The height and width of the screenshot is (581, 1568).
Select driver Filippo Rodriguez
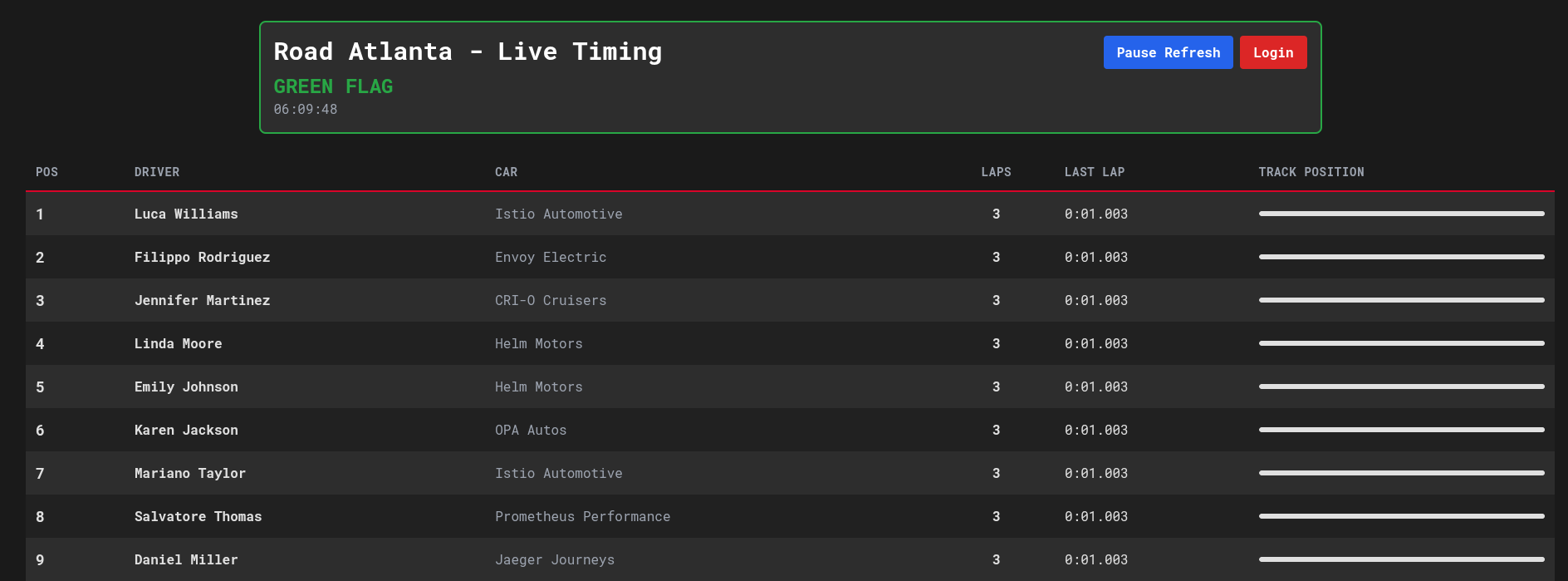(202, 257)
